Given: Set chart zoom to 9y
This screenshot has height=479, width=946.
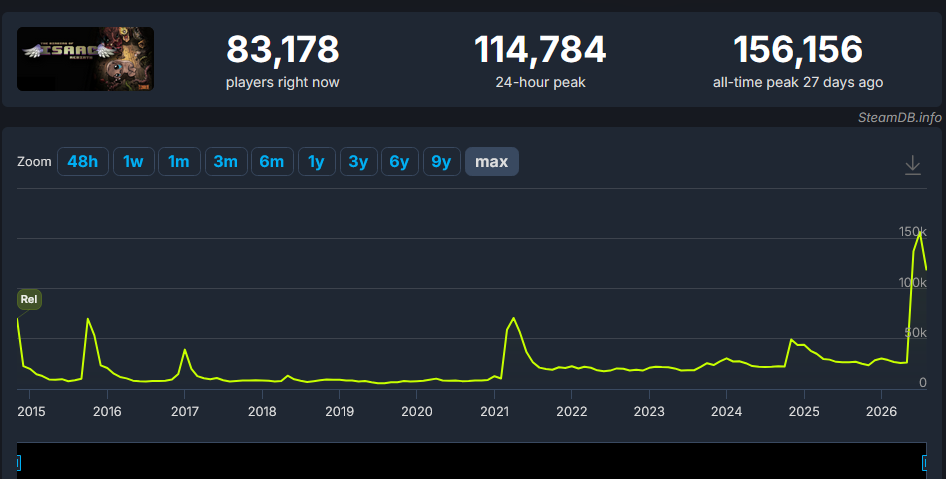Looking at the screenshot, I should click(x=442, y=162).
